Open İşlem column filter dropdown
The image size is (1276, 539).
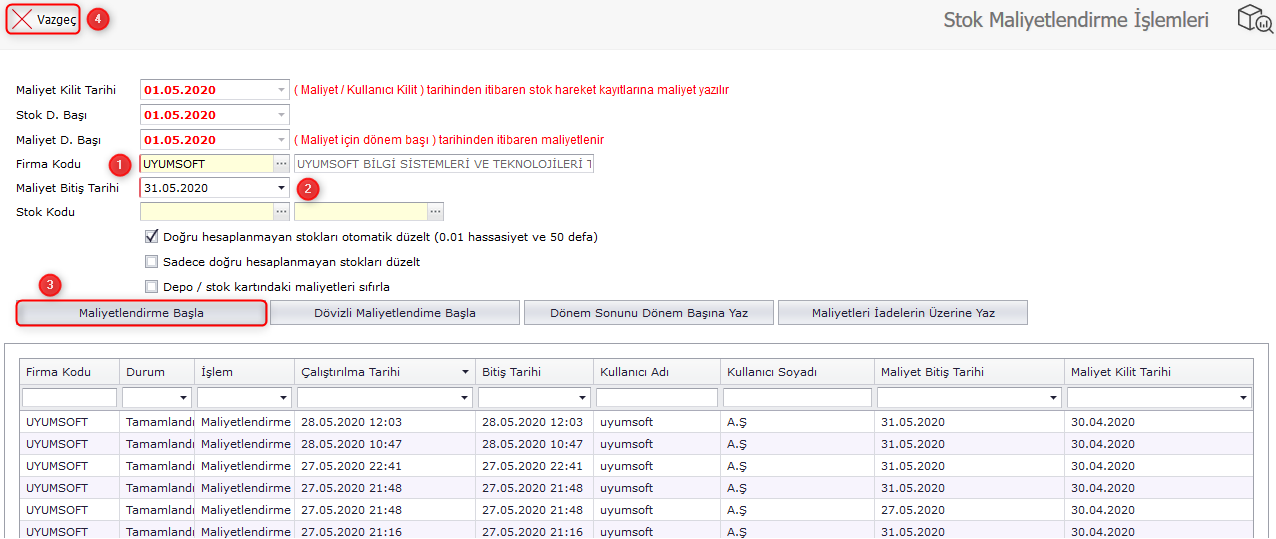283,398
